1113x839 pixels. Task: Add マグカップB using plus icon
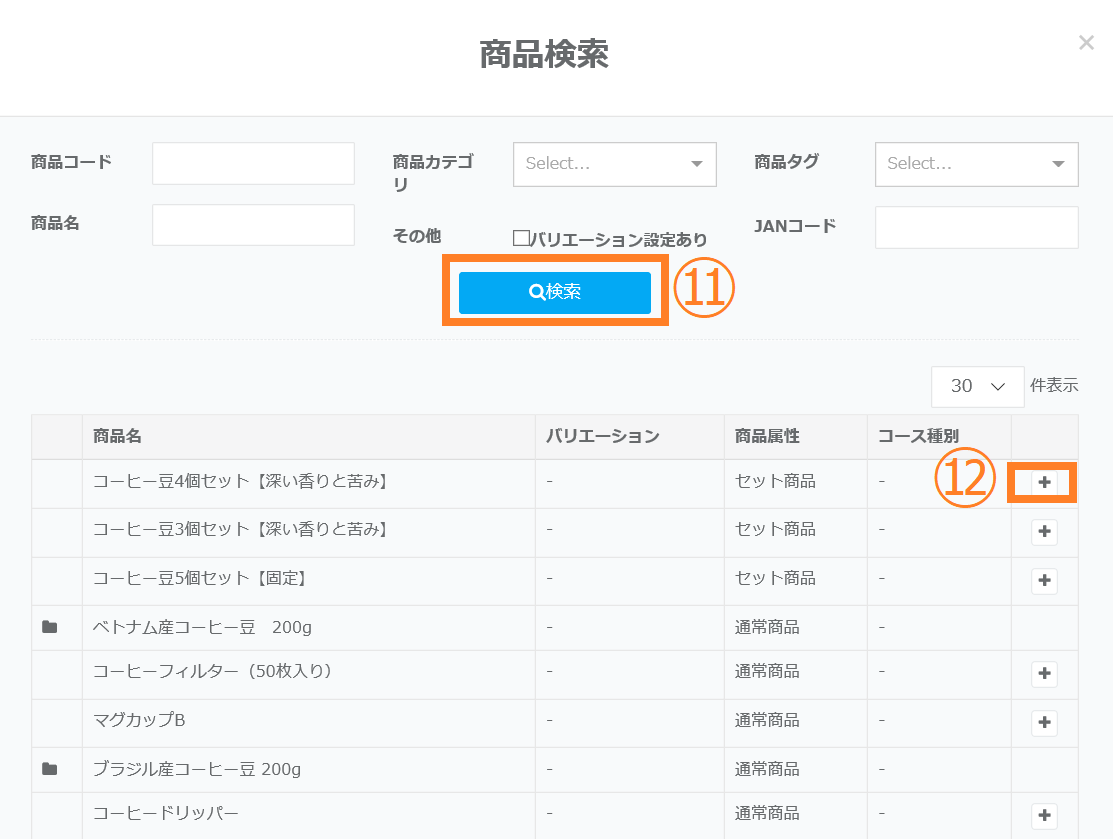[1044, 722]
